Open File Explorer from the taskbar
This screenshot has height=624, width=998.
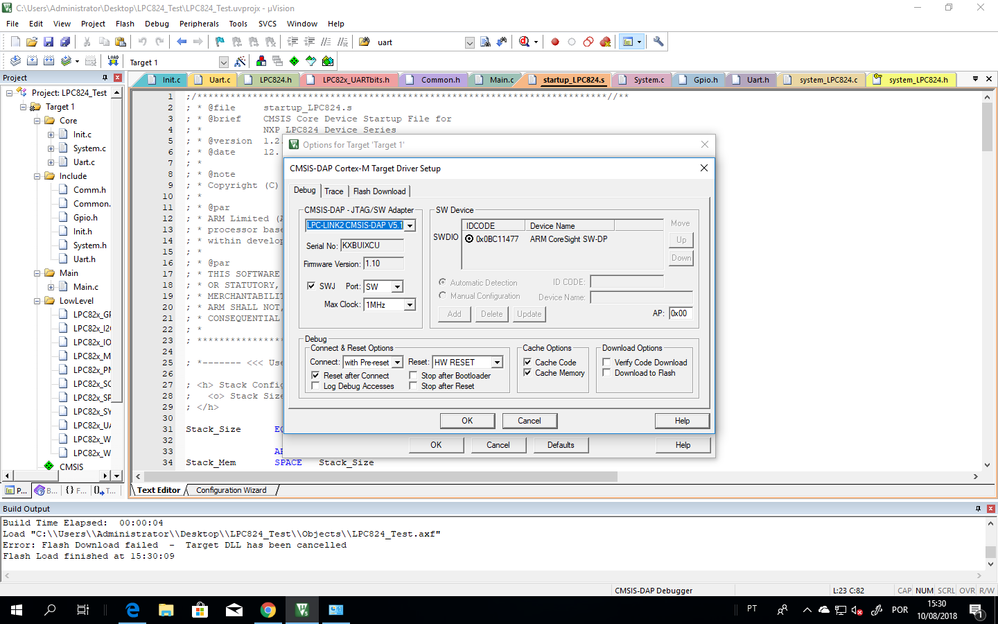click(166, 609)
